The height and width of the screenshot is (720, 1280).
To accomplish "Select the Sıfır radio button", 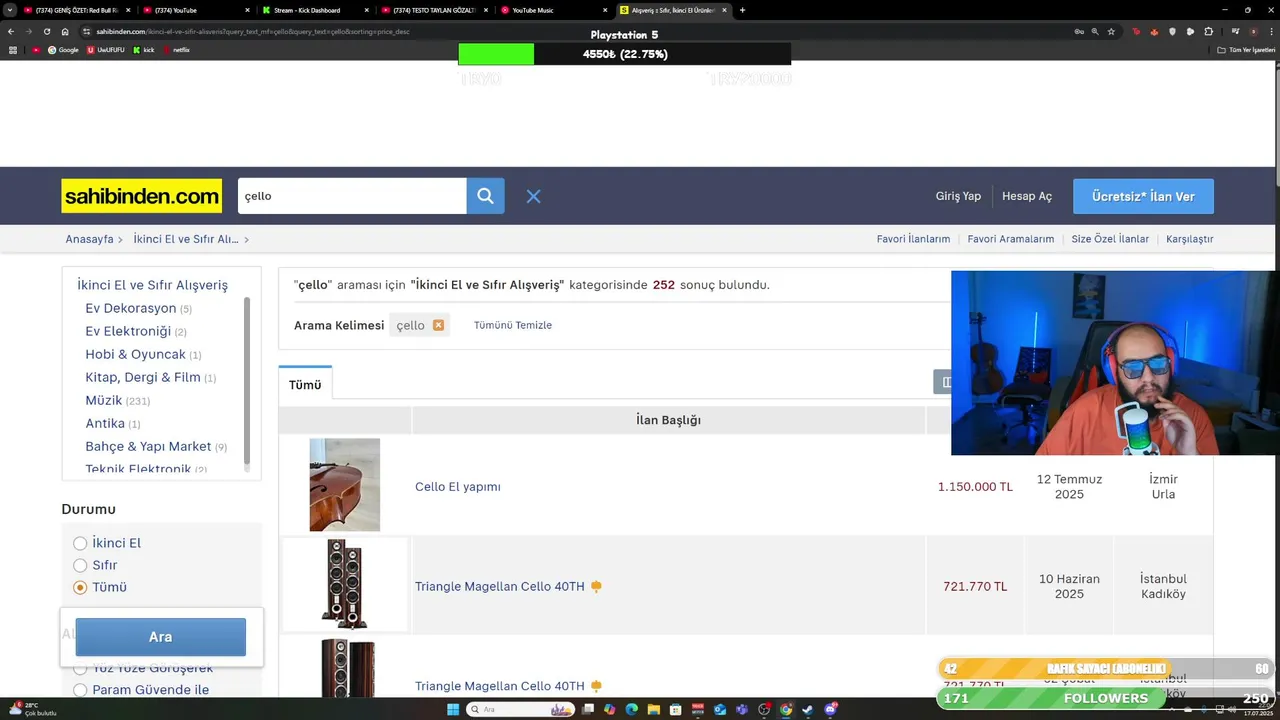I will [x=80, y=565].
